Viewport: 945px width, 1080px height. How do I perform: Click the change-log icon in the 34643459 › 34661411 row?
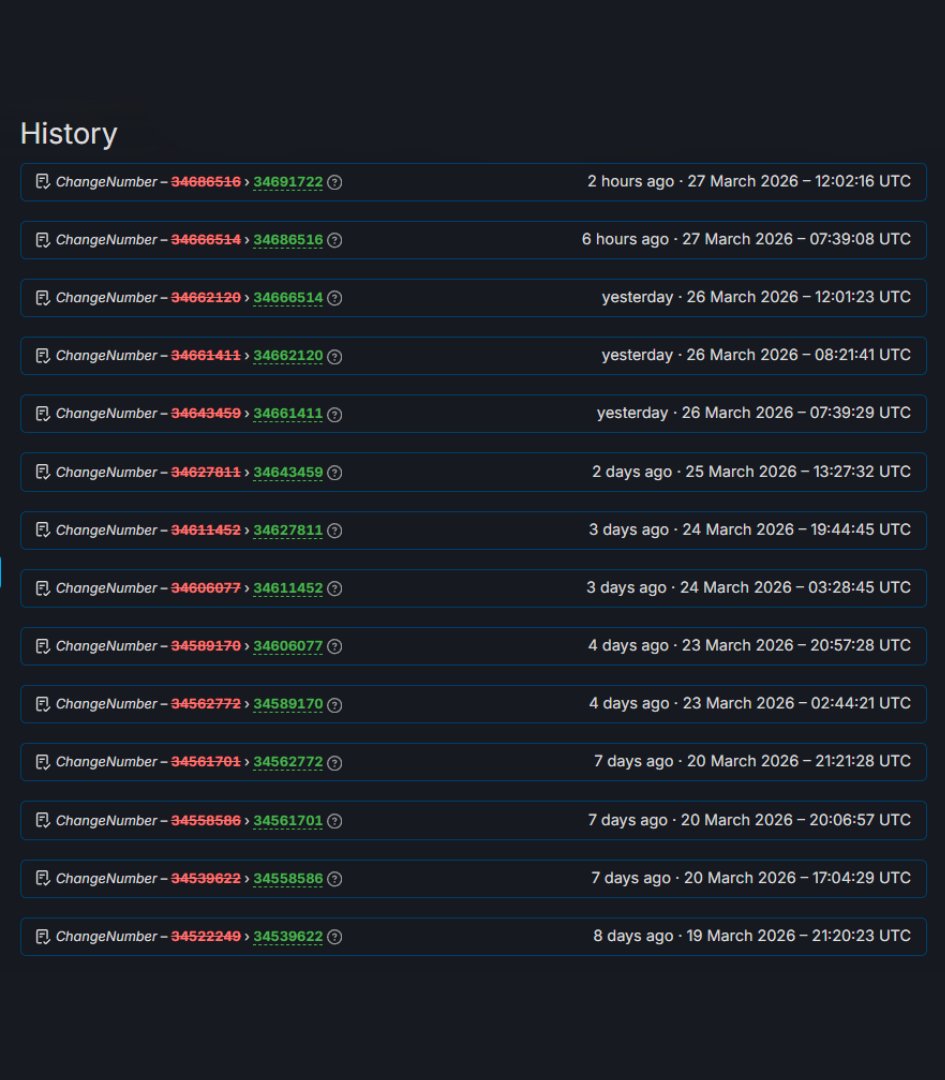(43, 413)
